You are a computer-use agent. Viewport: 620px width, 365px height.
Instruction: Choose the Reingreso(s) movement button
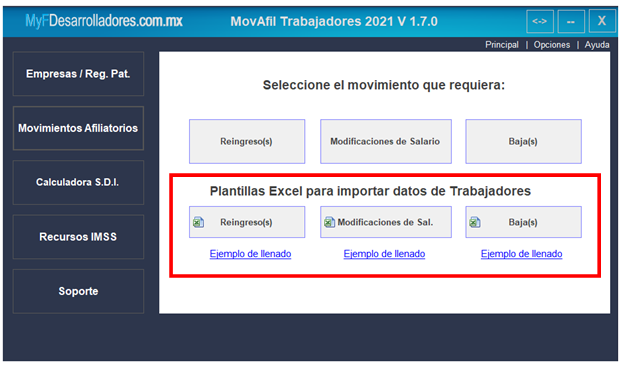[x=247, y=142]
